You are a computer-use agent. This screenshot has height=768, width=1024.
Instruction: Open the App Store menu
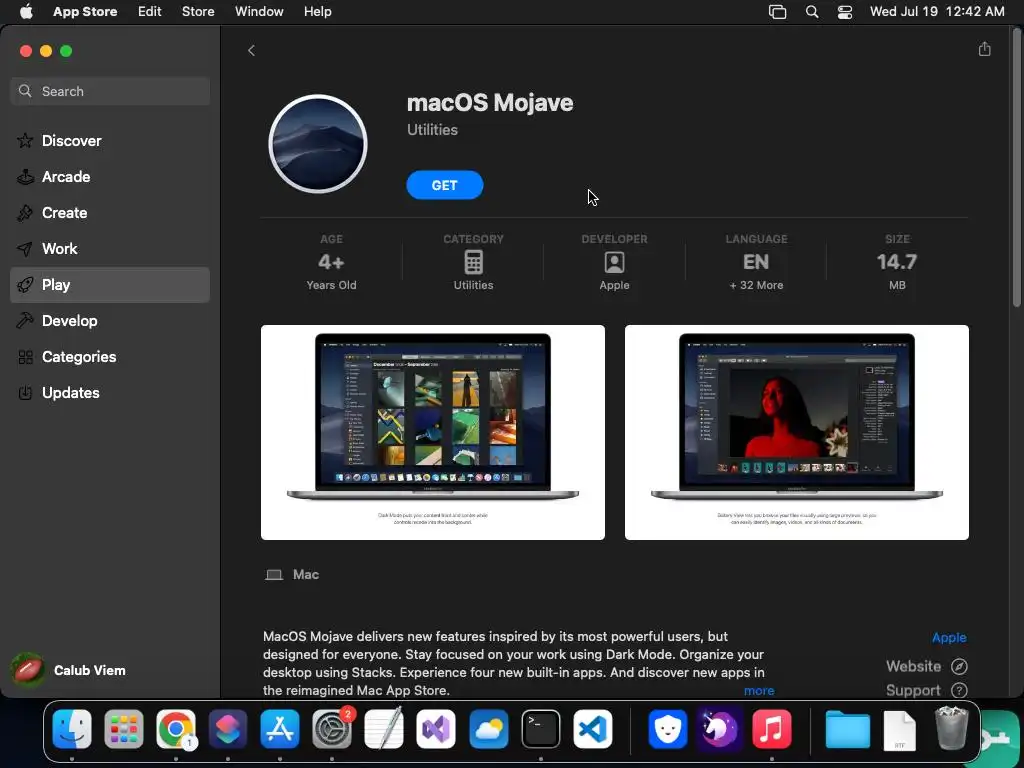(85, 11)
